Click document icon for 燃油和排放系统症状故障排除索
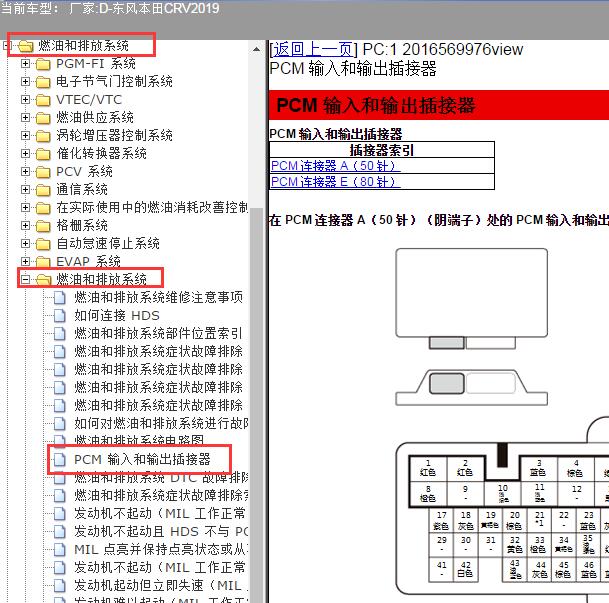 [59, 495]
